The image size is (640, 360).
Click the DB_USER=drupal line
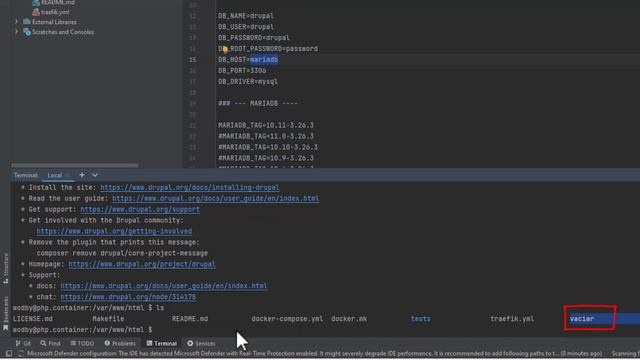[x=246, y=27]
